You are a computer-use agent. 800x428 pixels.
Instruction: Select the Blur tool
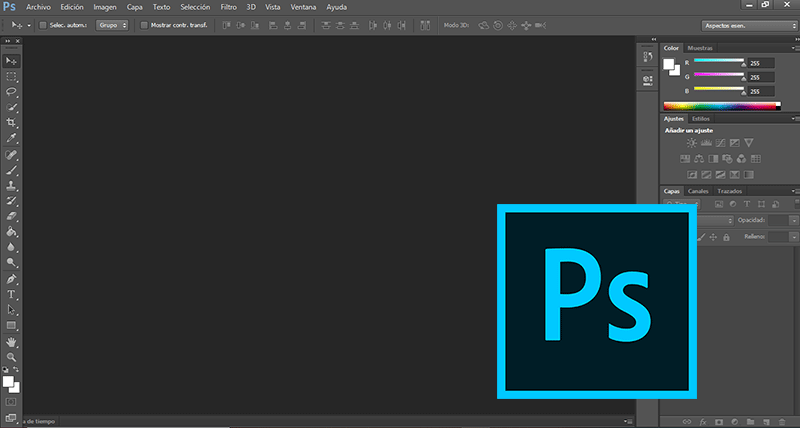point(11,247)
